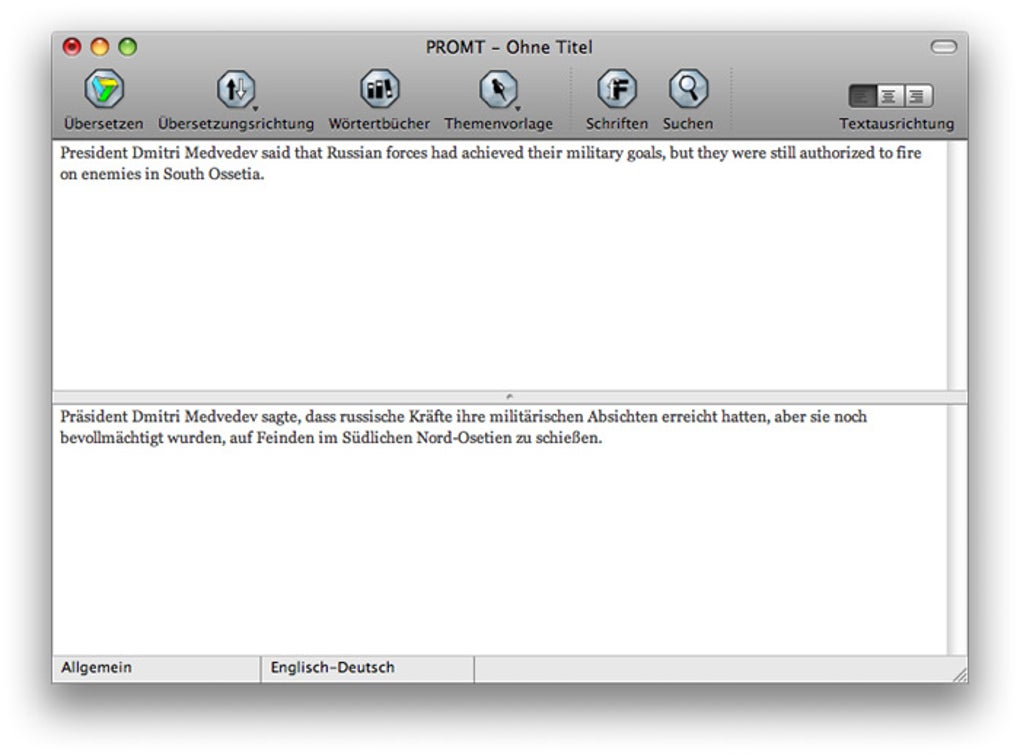The image size is (1020, 755).
Task: Click the yellow minimize window button
Action: coord(100,47)
